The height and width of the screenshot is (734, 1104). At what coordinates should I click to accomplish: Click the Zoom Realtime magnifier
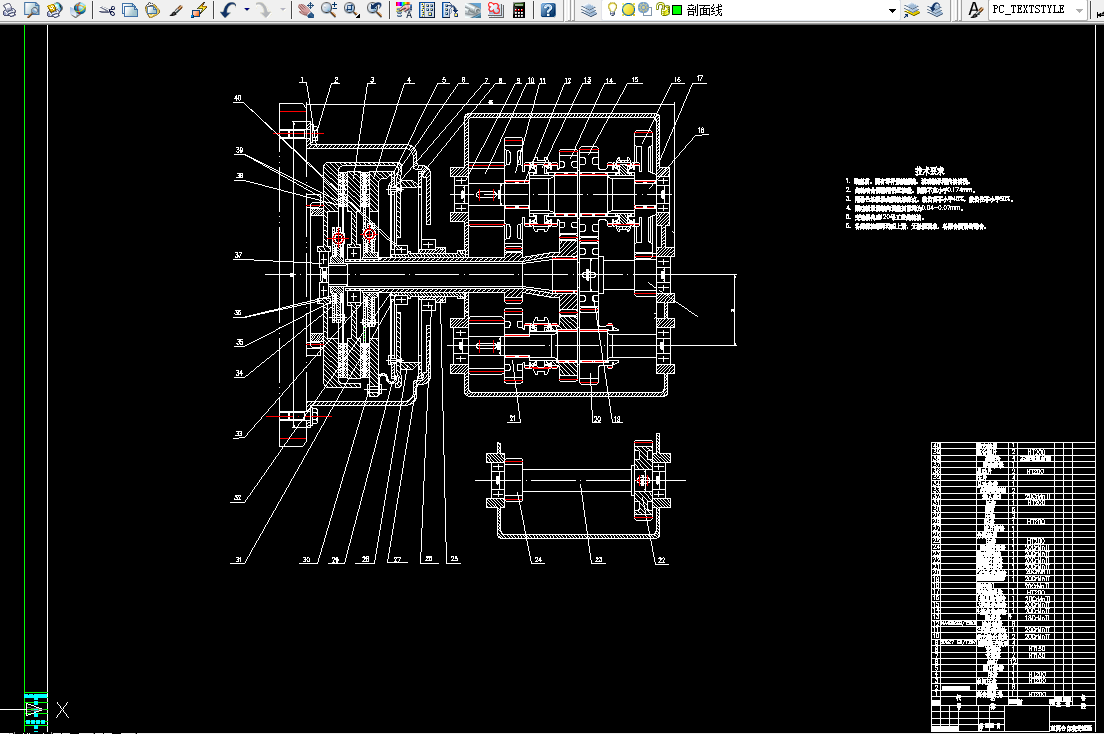pos(329,10)
